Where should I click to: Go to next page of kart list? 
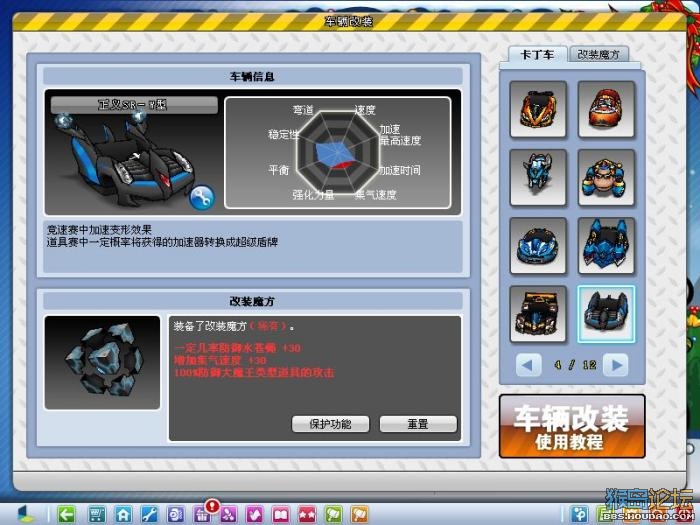click(x=616, y=365)
